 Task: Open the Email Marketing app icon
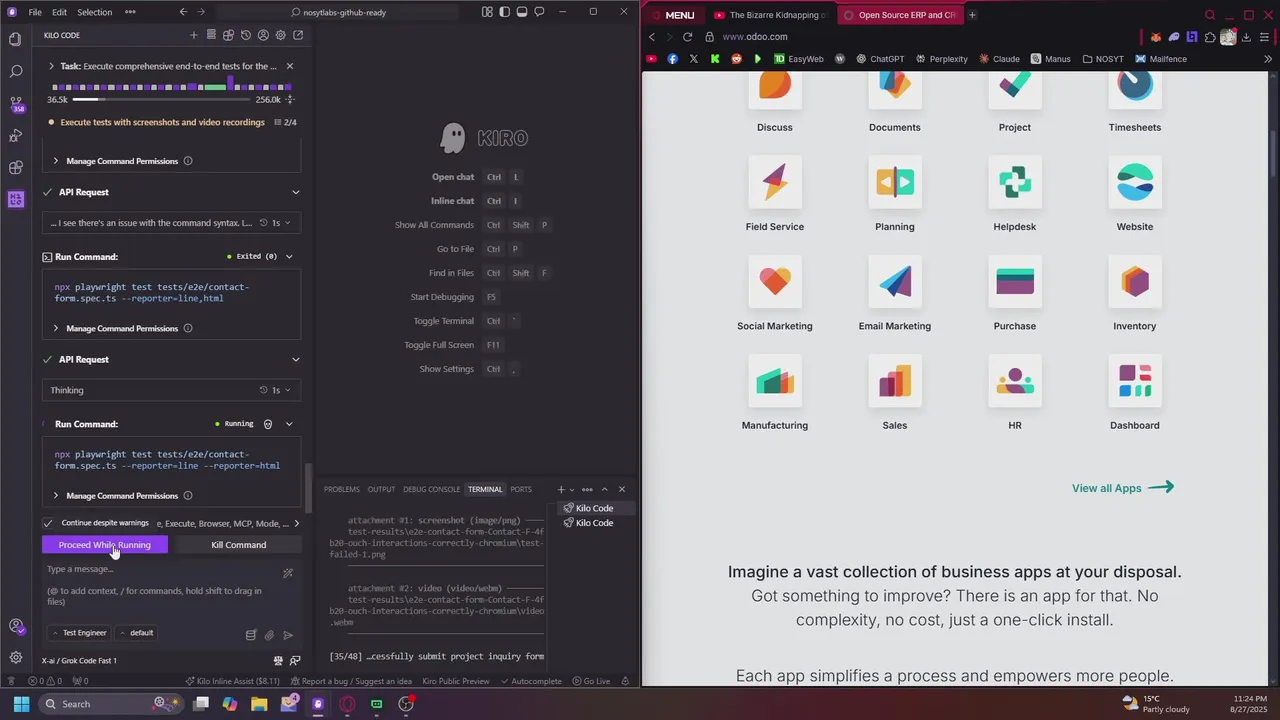pos(895,281)
